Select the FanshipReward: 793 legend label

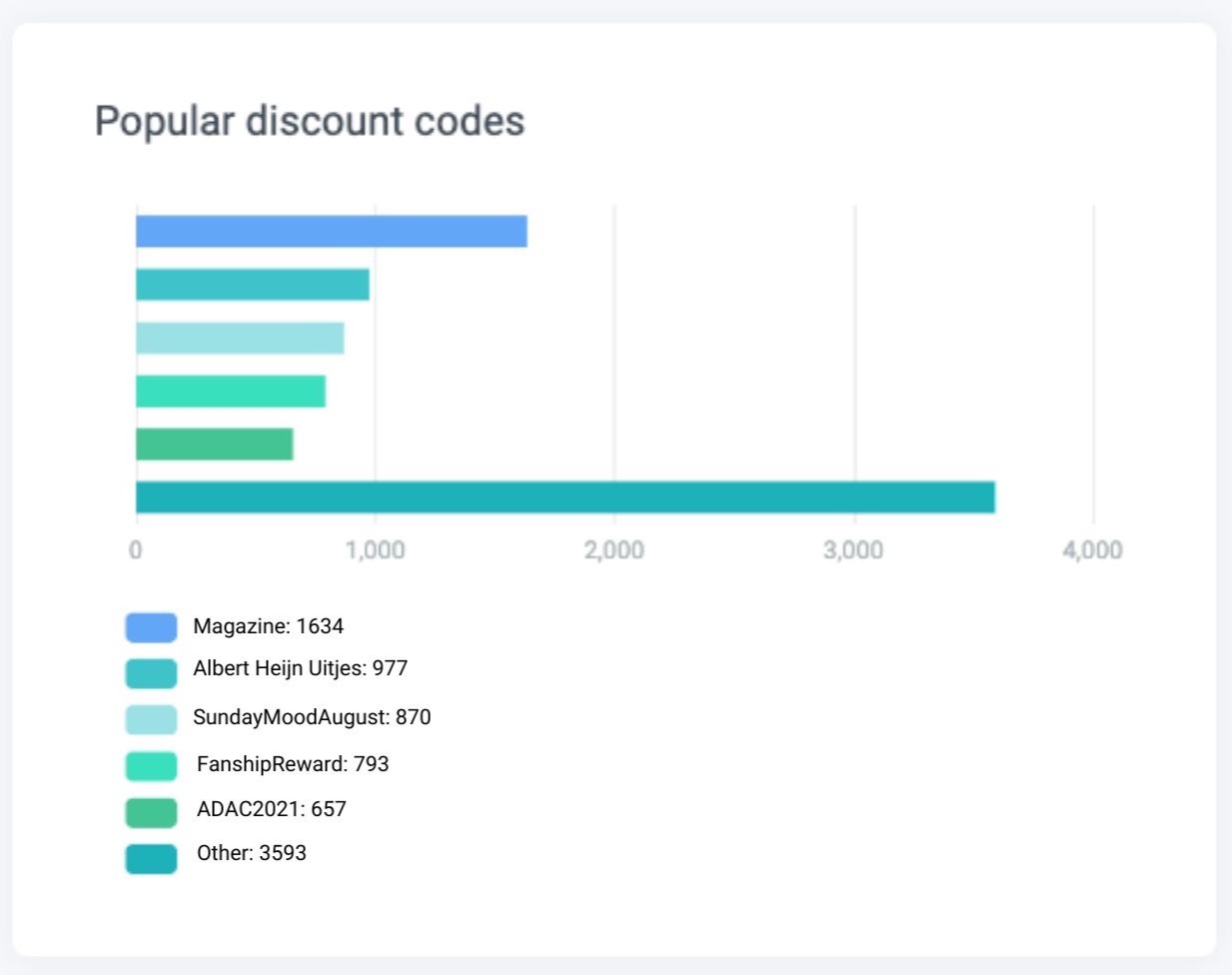(293, 764)
